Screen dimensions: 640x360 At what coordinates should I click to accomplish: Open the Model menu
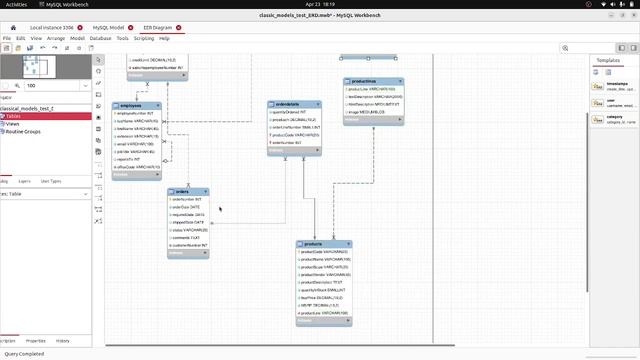click(x=77, y=38)
